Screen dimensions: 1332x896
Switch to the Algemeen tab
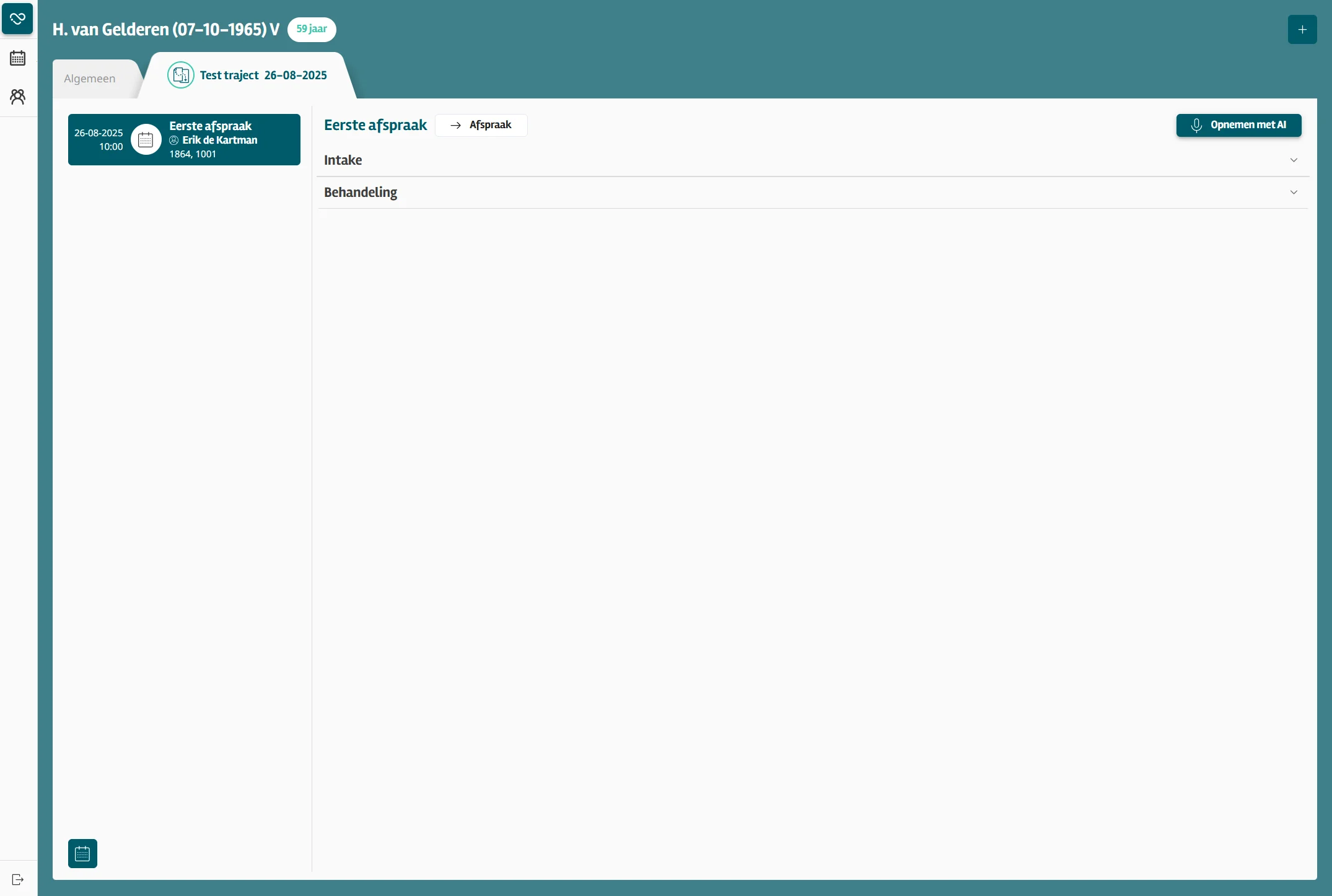[90, 79]
